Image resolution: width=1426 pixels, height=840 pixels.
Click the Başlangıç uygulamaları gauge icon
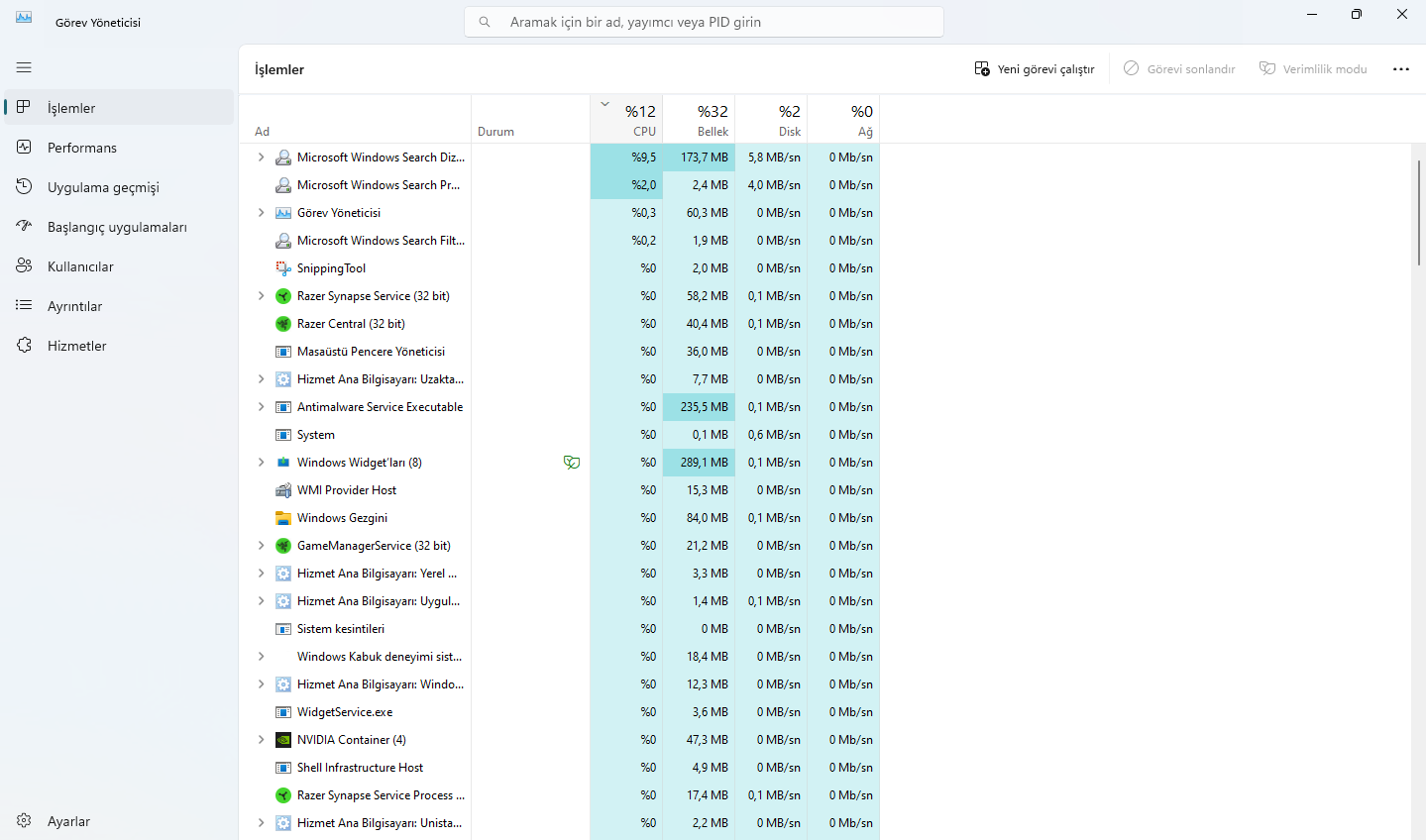click(24, 226)
